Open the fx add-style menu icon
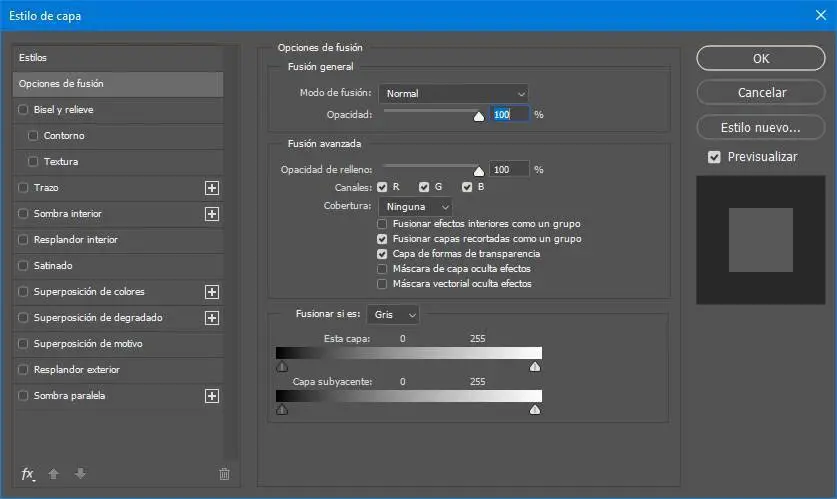837x499 pixels. (x=28, y=474)
